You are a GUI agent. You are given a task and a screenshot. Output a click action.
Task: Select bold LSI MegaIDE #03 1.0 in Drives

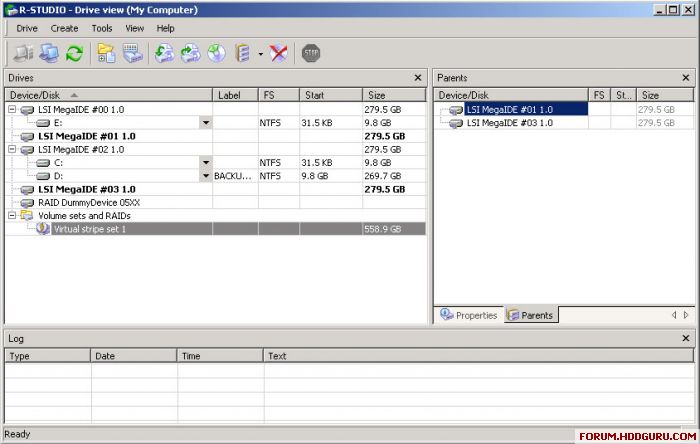coord(87,189)
